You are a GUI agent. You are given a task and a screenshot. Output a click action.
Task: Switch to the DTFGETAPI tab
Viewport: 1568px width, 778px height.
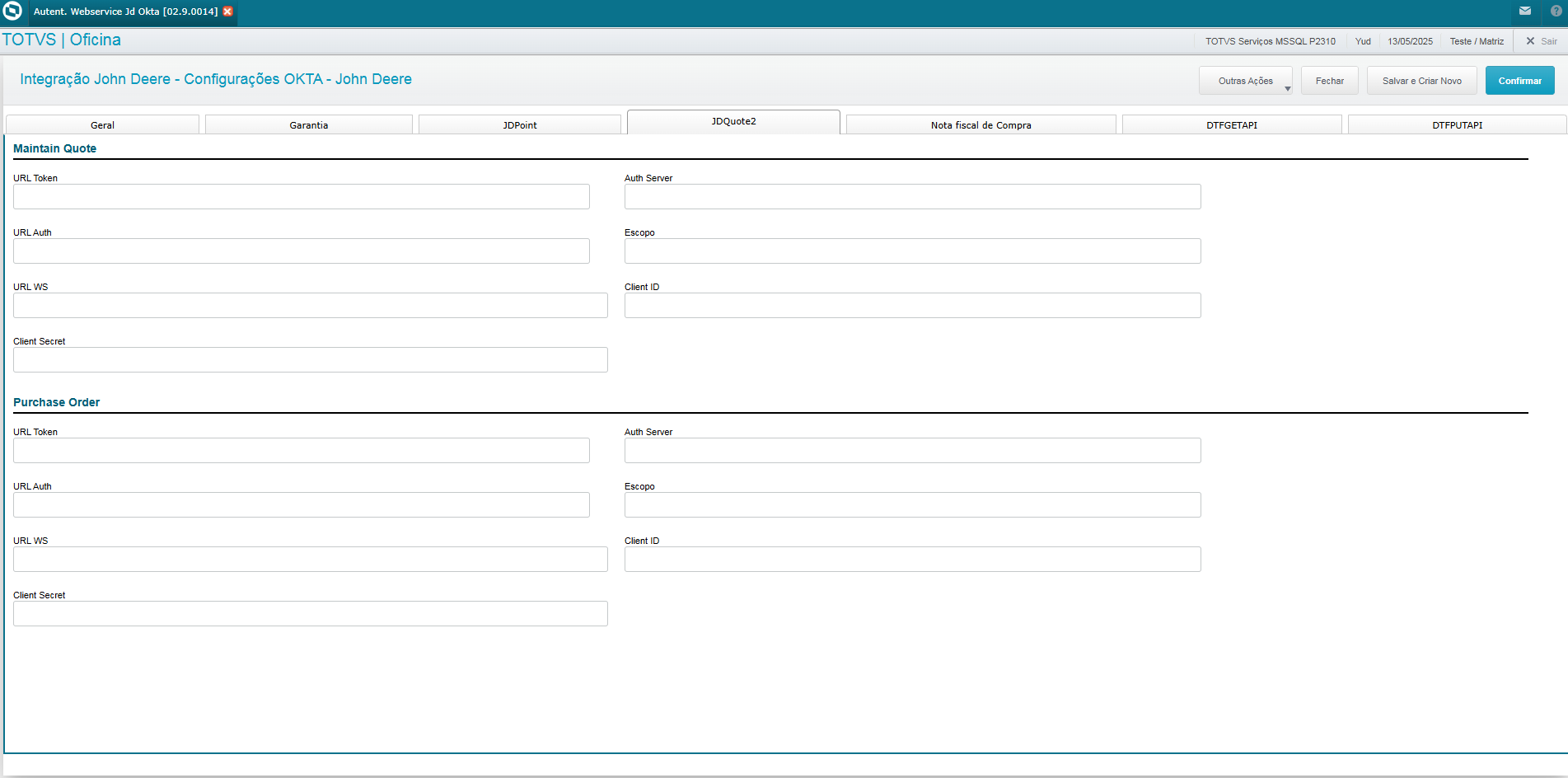(1232, 124)
